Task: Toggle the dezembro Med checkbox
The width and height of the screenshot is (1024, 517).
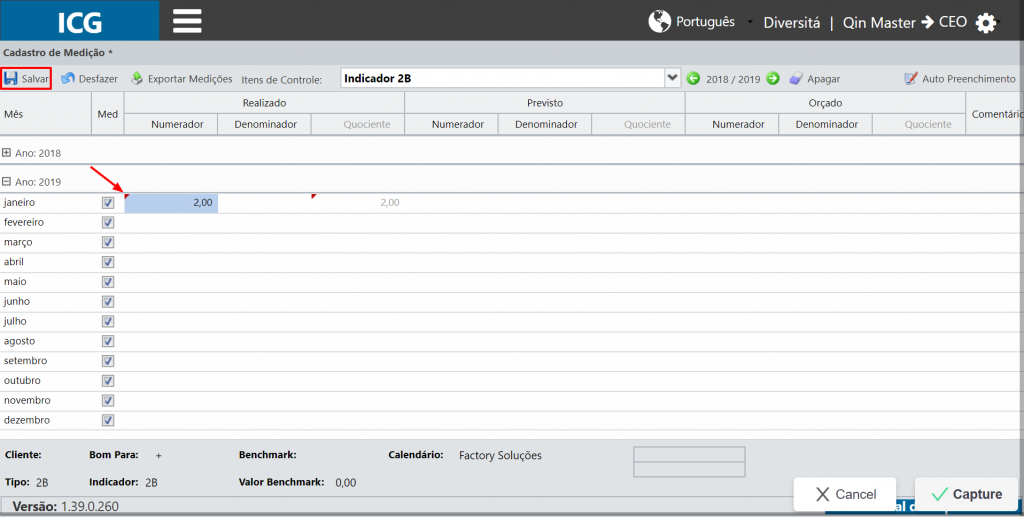Action: (108, 420)
